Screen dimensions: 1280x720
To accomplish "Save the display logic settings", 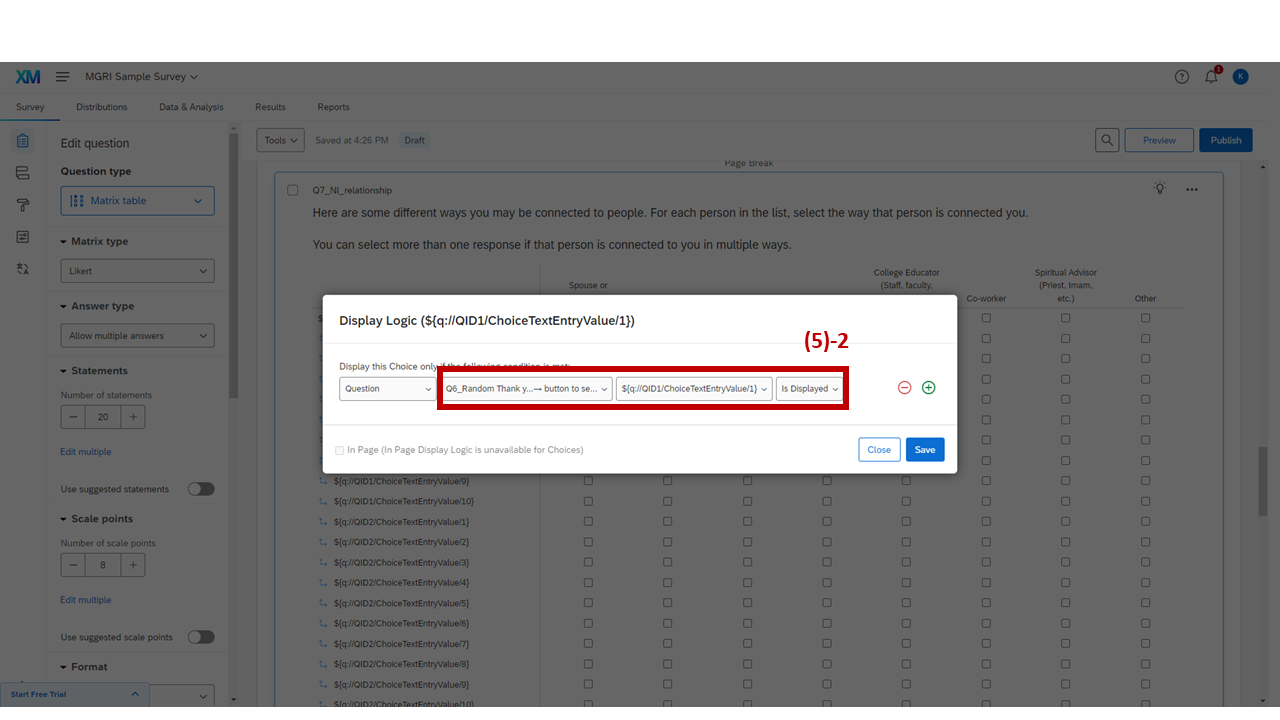I will (x=924, y=449).
